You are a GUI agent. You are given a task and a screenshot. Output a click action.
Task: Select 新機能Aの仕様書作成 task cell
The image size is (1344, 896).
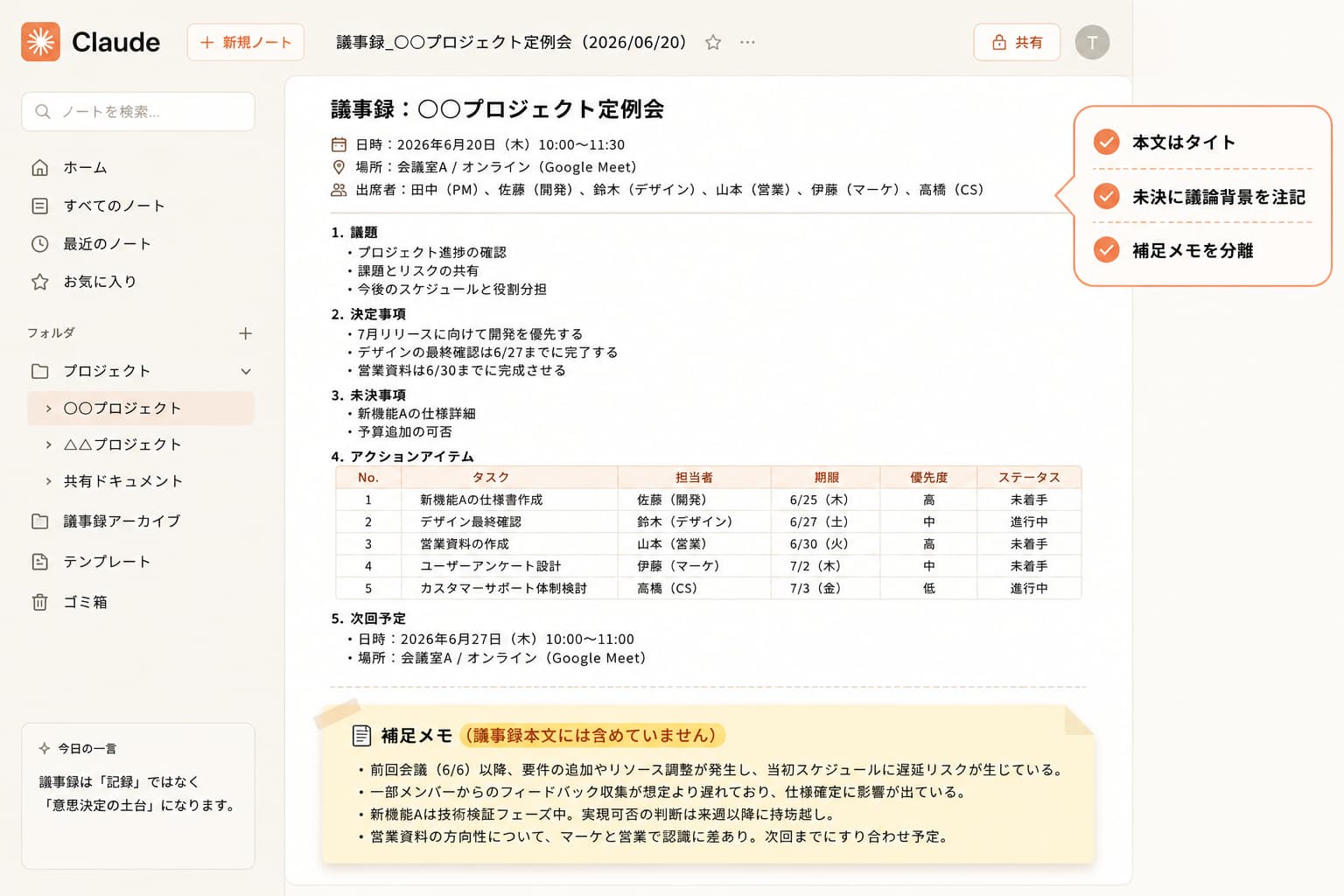point(509,500)
